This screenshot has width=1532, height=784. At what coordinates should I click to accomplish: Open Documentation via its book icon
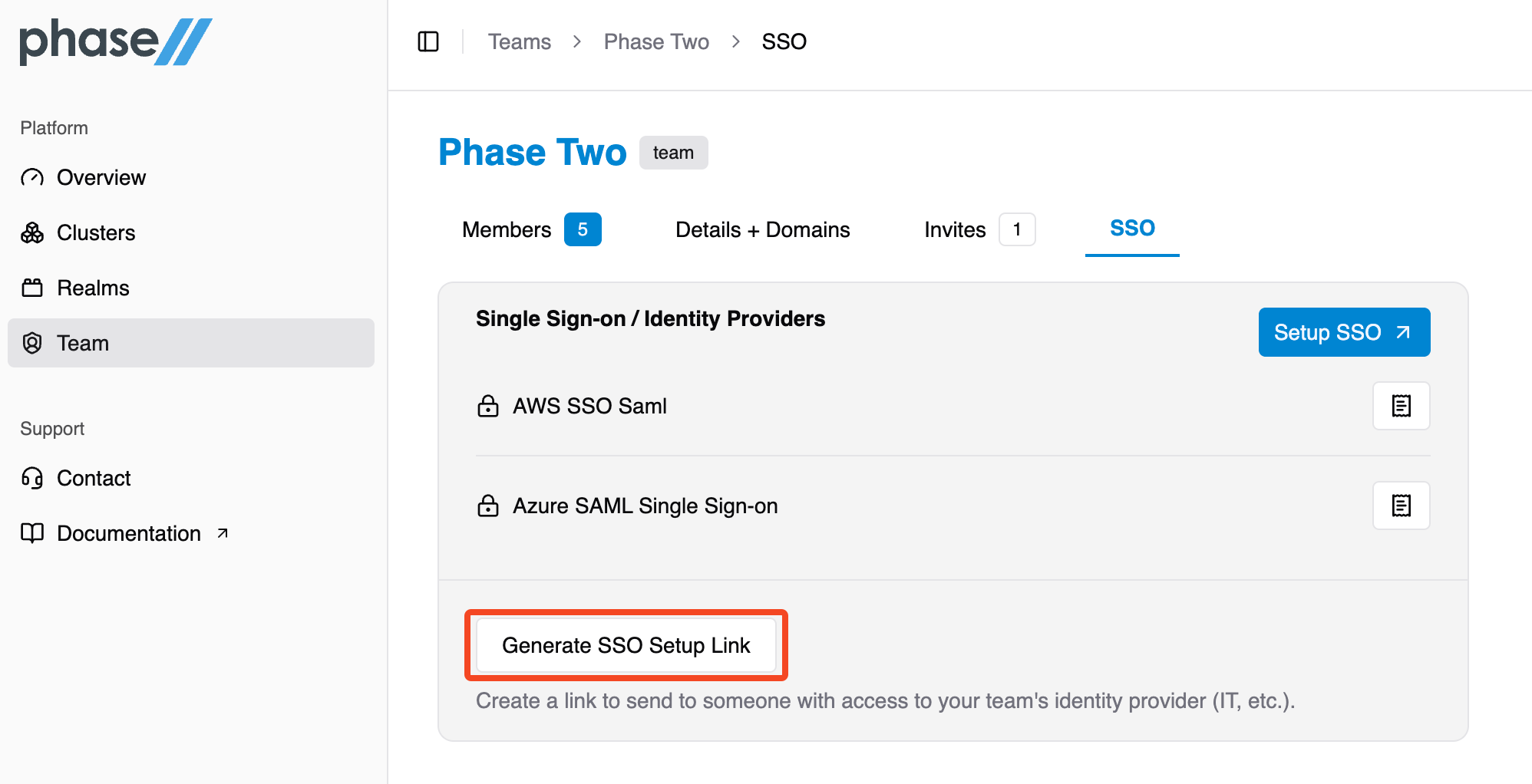pyautogui.click(x=32, y=533)
